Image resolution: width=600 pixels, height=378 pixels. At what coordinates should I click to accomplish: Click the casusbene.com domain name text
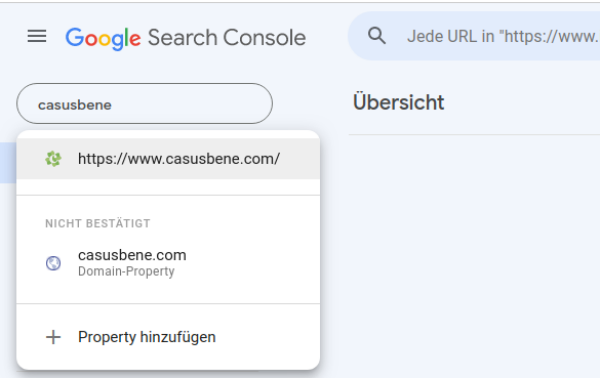click(132, 255)
